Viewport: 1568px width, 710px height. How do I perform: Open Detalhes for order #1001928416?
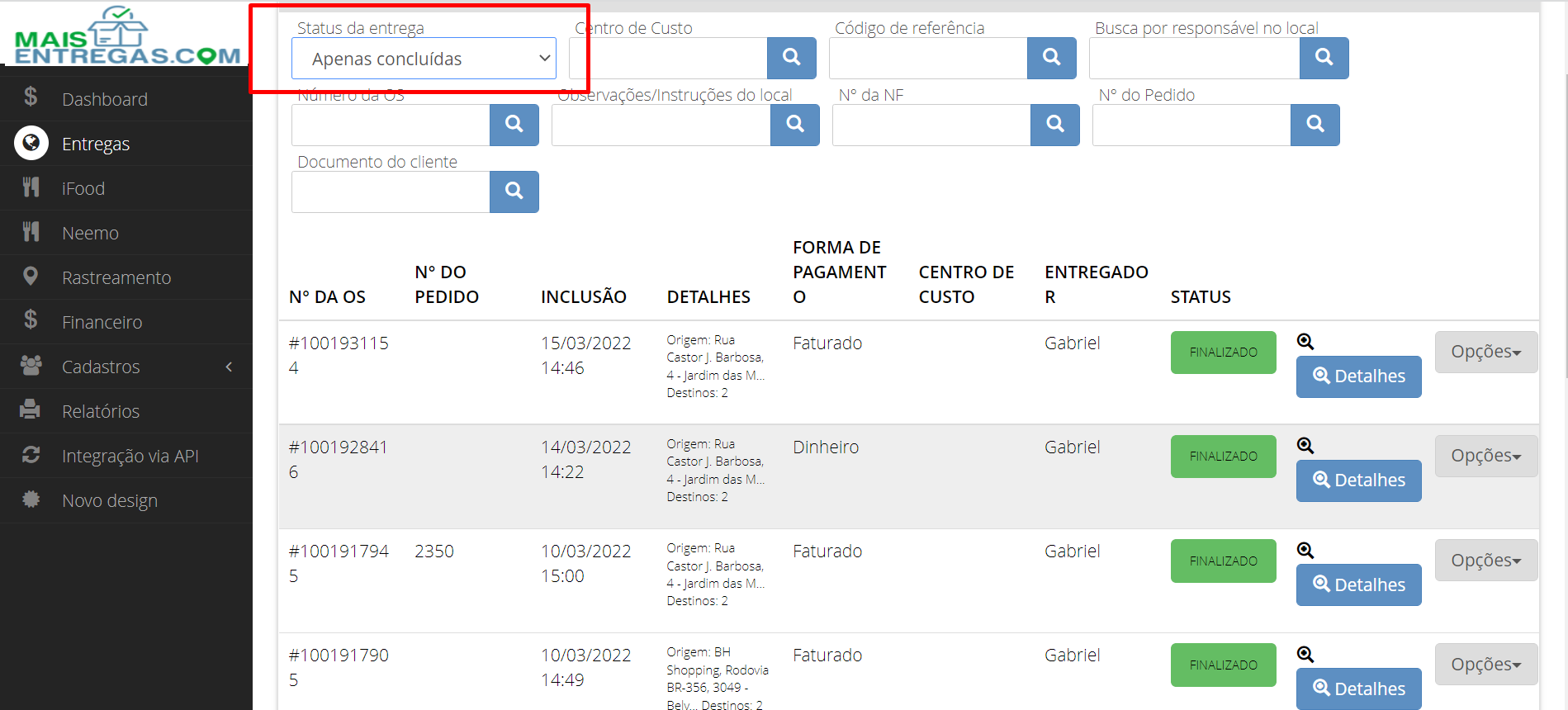1359,480
